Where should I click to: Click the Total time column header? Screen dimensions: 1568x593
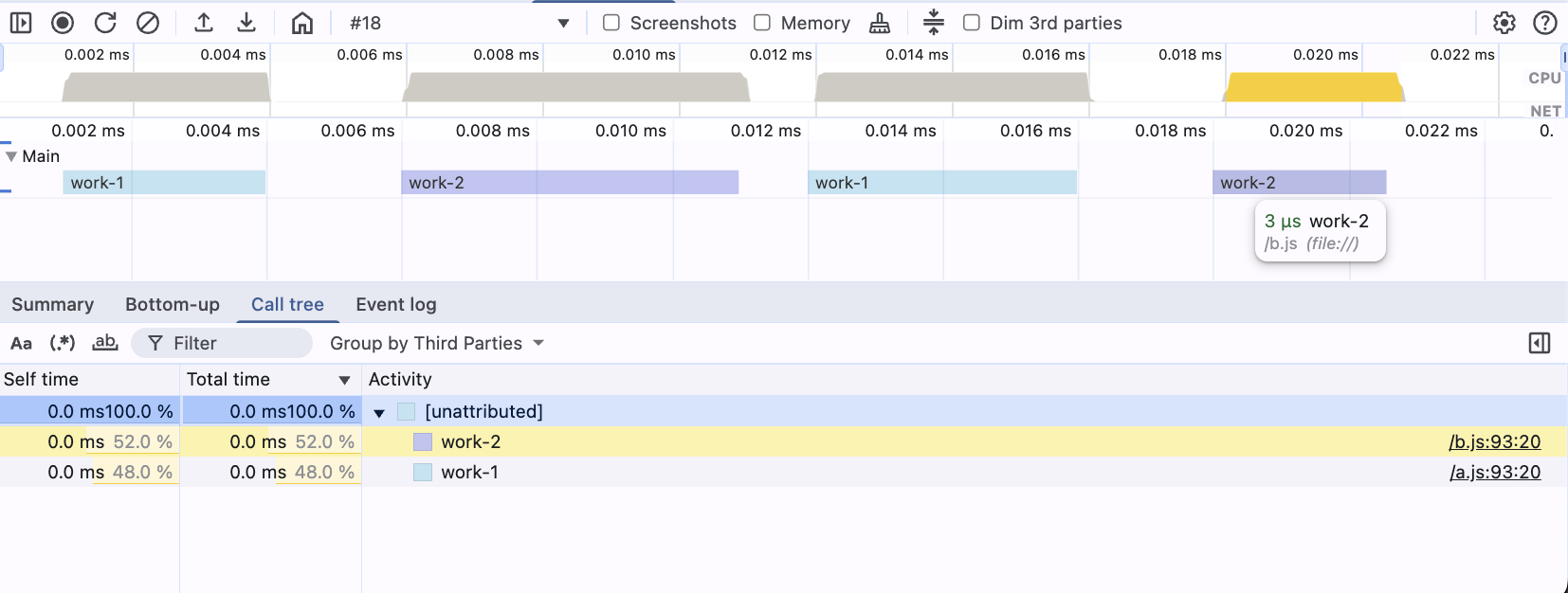tap(270, 379)
